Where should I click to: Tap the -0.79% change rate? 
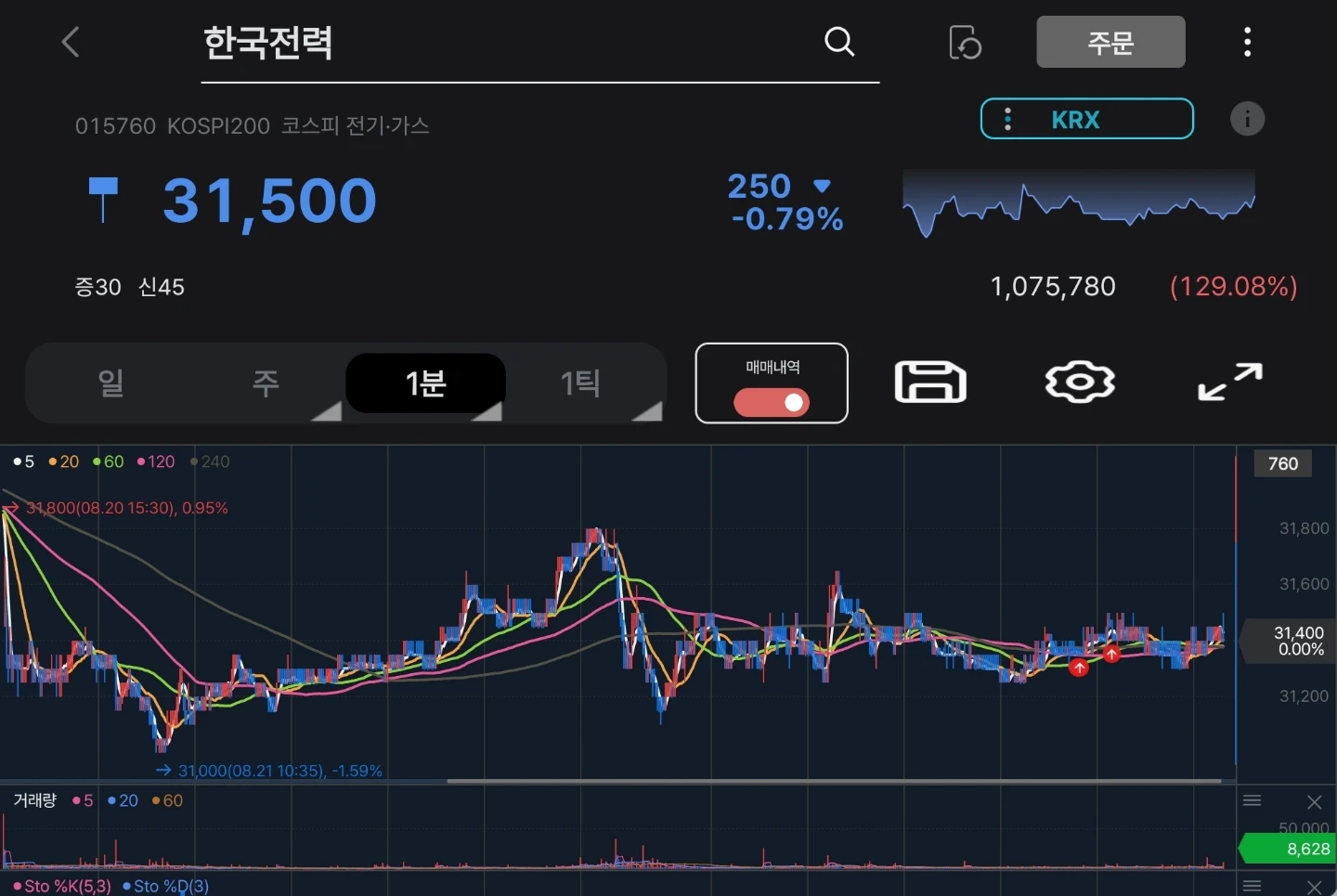[787, 219]
